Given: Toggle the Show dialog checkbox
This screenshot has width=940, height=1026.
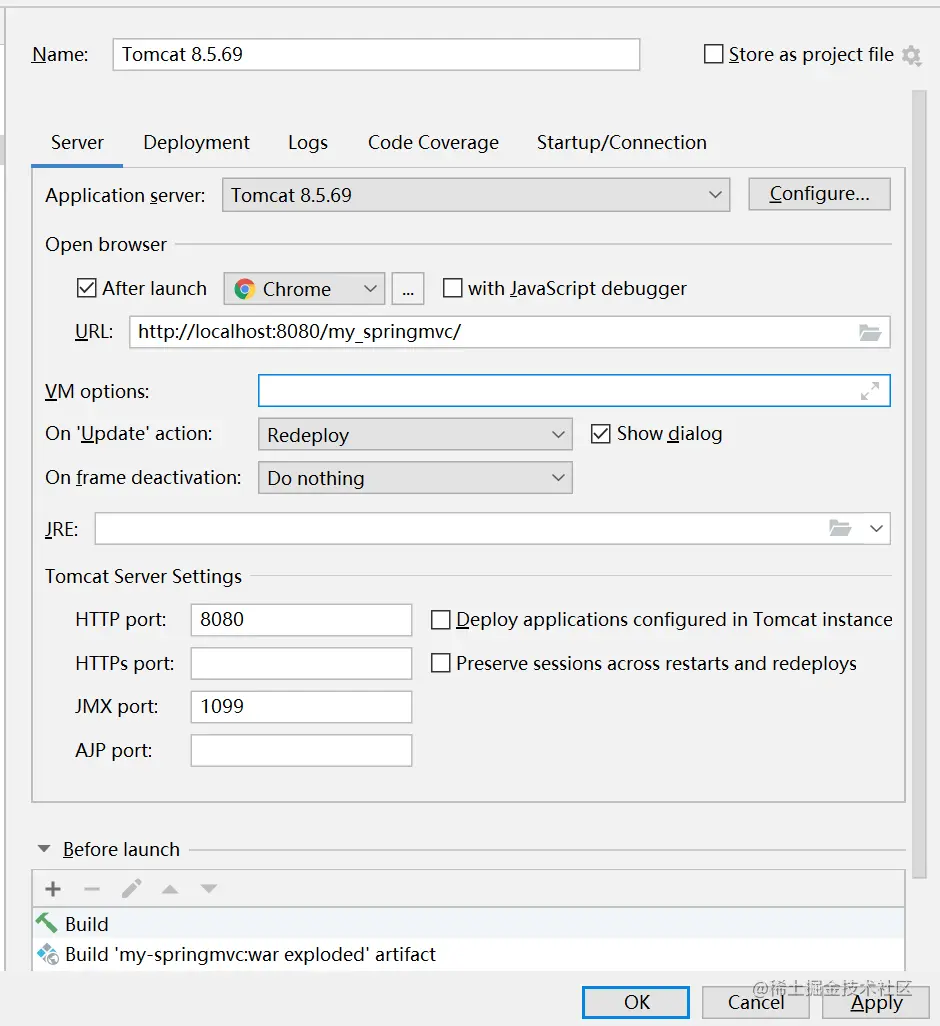Looking at the screenshot, I should tap(601, 434).
